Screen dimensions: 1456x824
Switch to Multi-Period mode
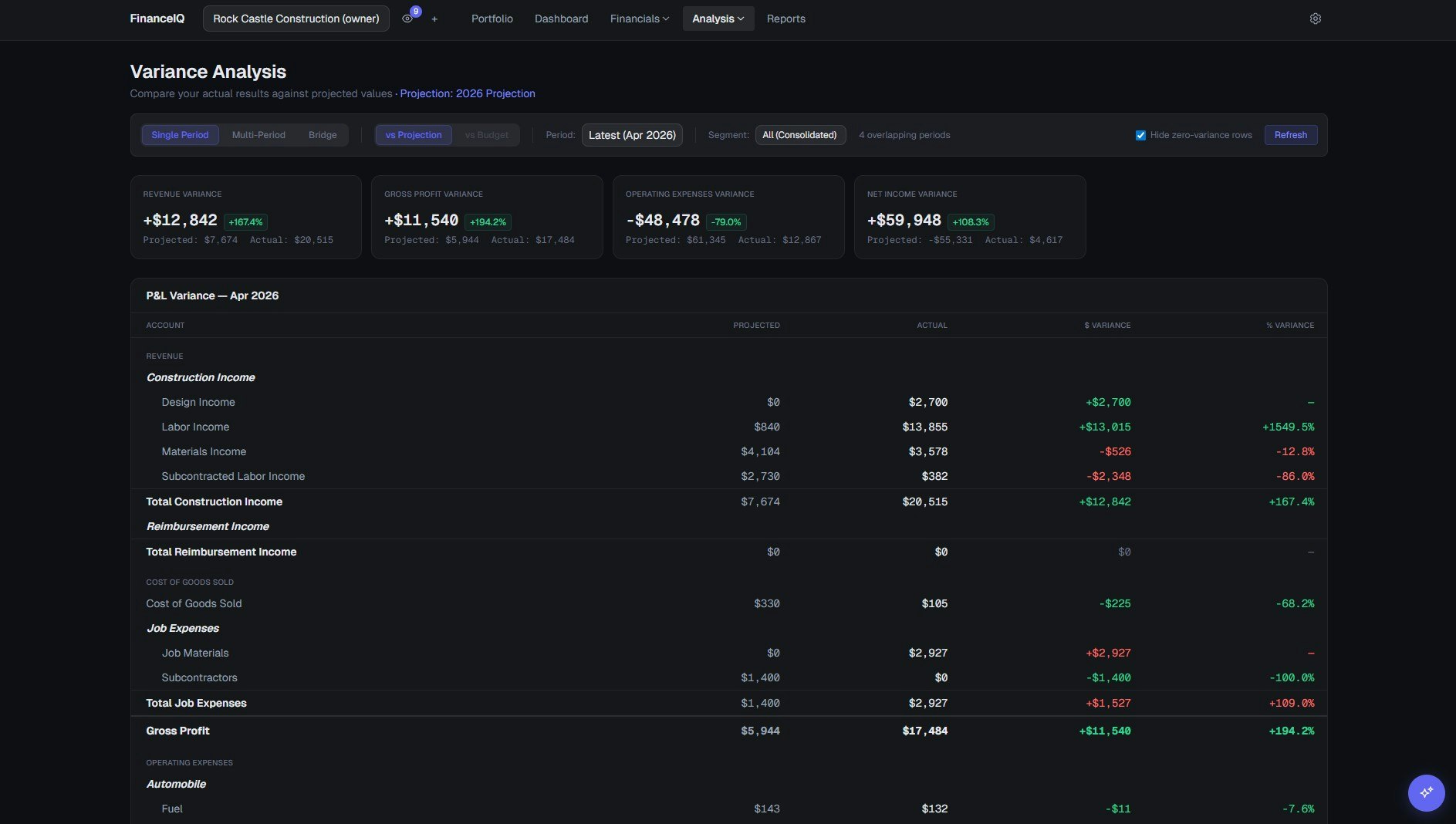pyautogui.click(x=258, y=135)
